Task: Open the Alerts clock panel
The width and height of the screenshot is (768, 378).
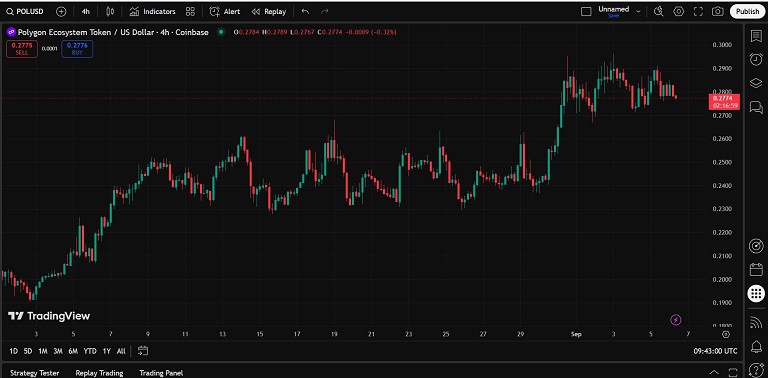Action: click(756, 59)
